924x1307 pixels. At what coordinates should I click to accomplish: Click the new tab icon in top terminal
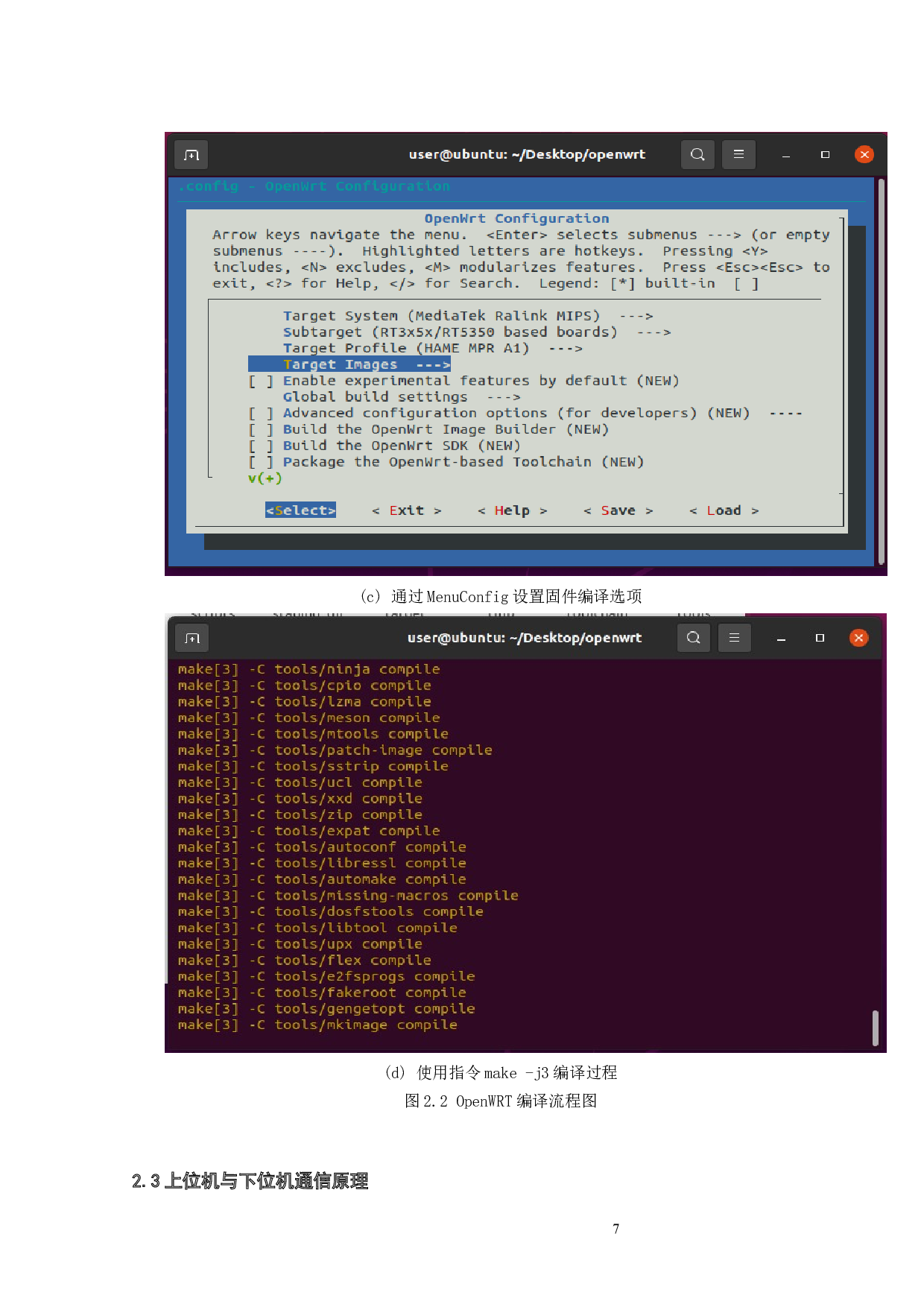pos(192,155)
